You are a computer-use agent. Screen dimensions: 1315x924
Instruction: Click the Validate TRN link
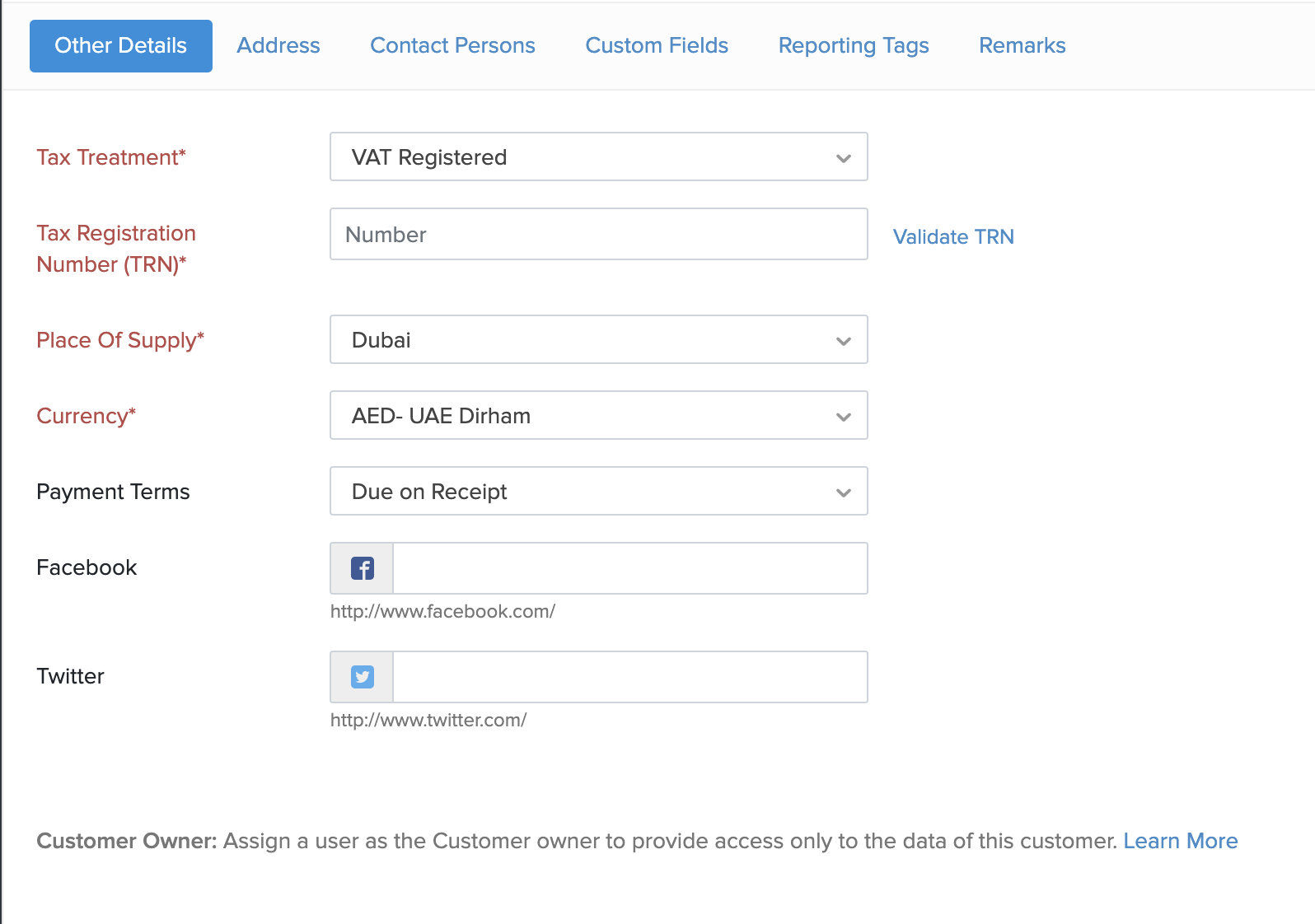[953, 236]
